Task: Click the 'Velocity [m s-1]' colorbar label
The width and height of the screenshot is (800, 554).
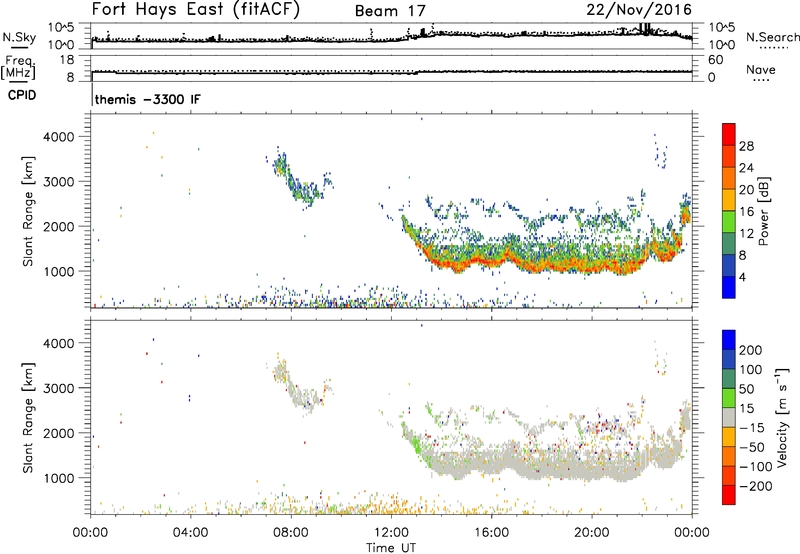Action: click(782, 417)
